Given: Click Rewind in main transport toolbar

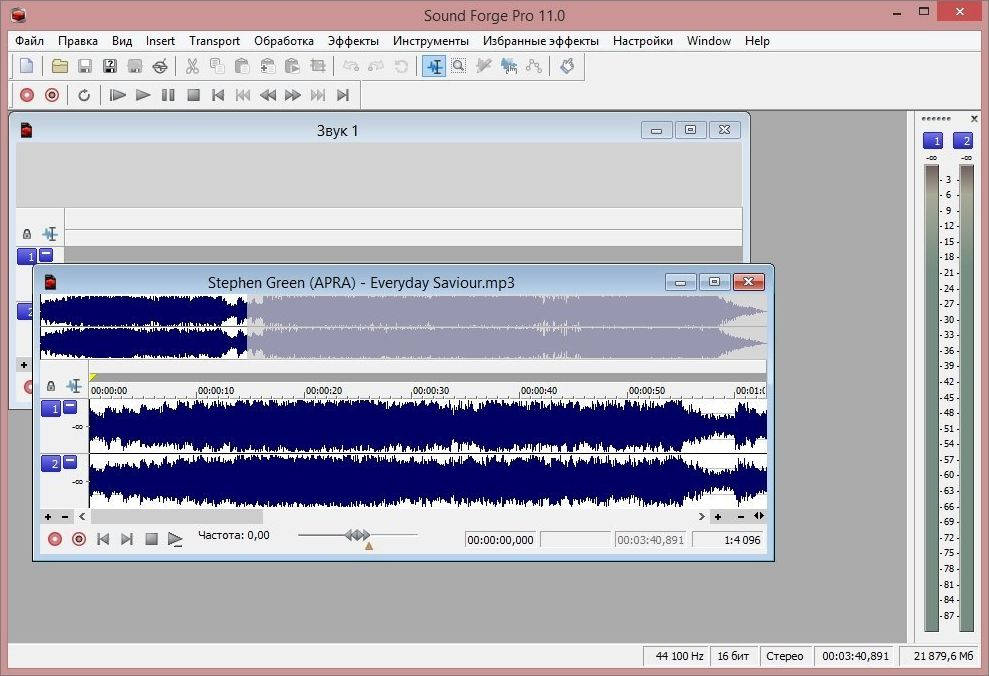Looking at the screenshot, I should tap(268, 95).
